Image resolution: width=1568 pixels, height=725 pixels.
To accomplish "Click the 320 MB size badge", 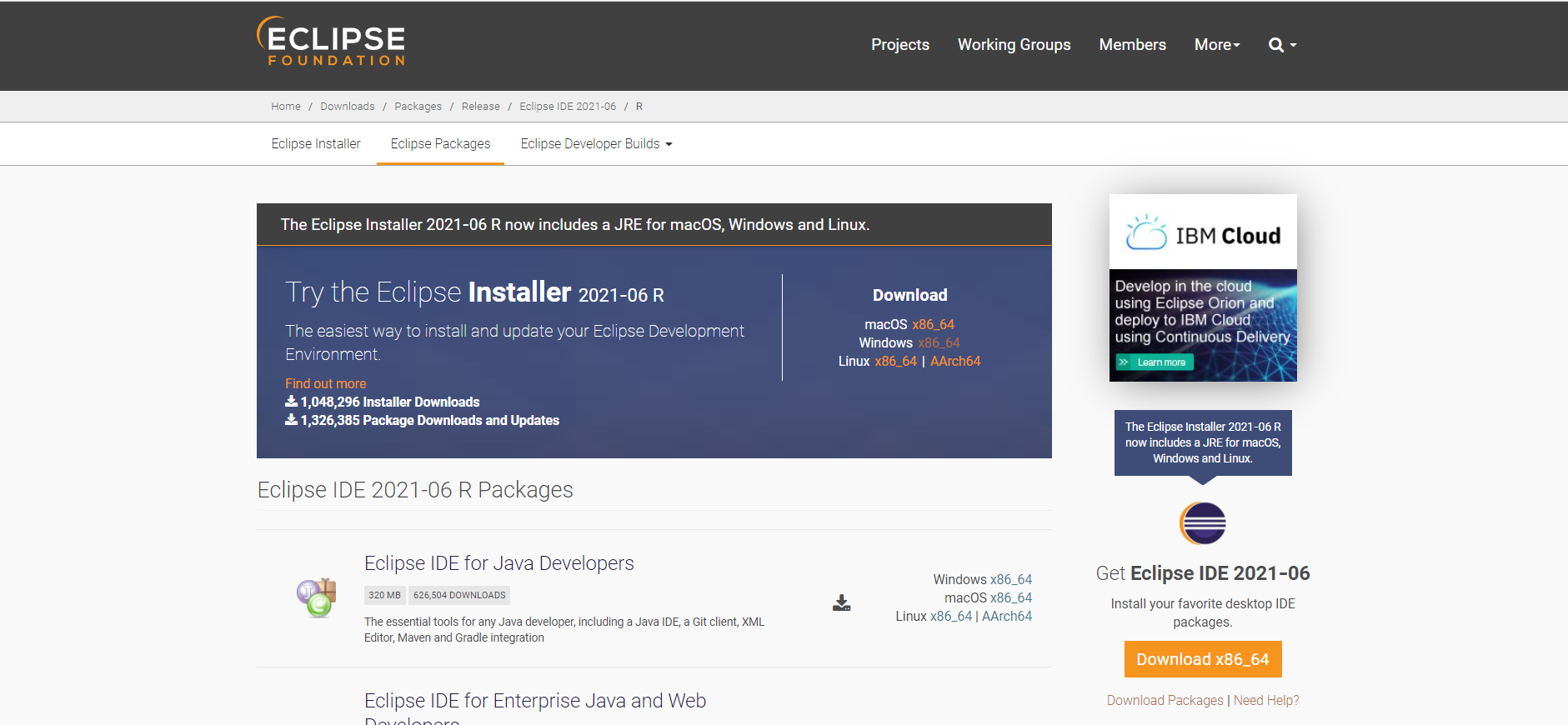I will click(384, 595).
